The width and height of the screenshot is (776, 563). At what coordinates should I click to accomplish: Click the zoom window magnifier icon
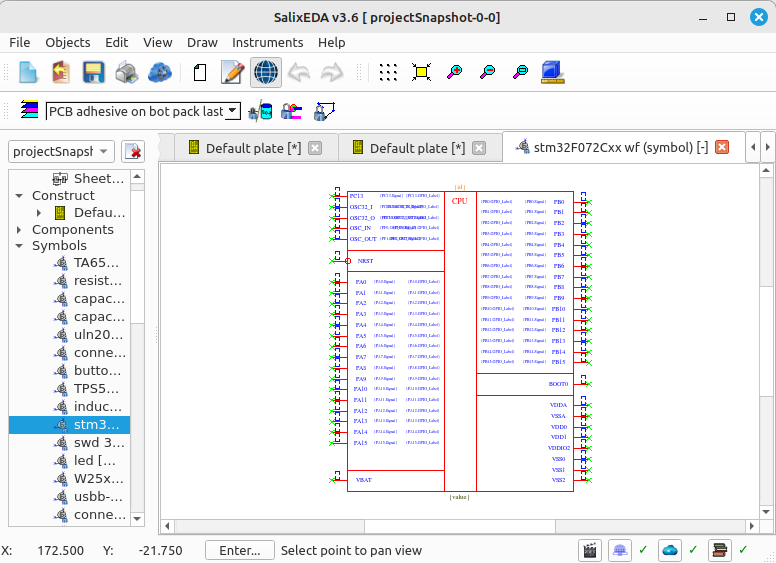point(520,72)
